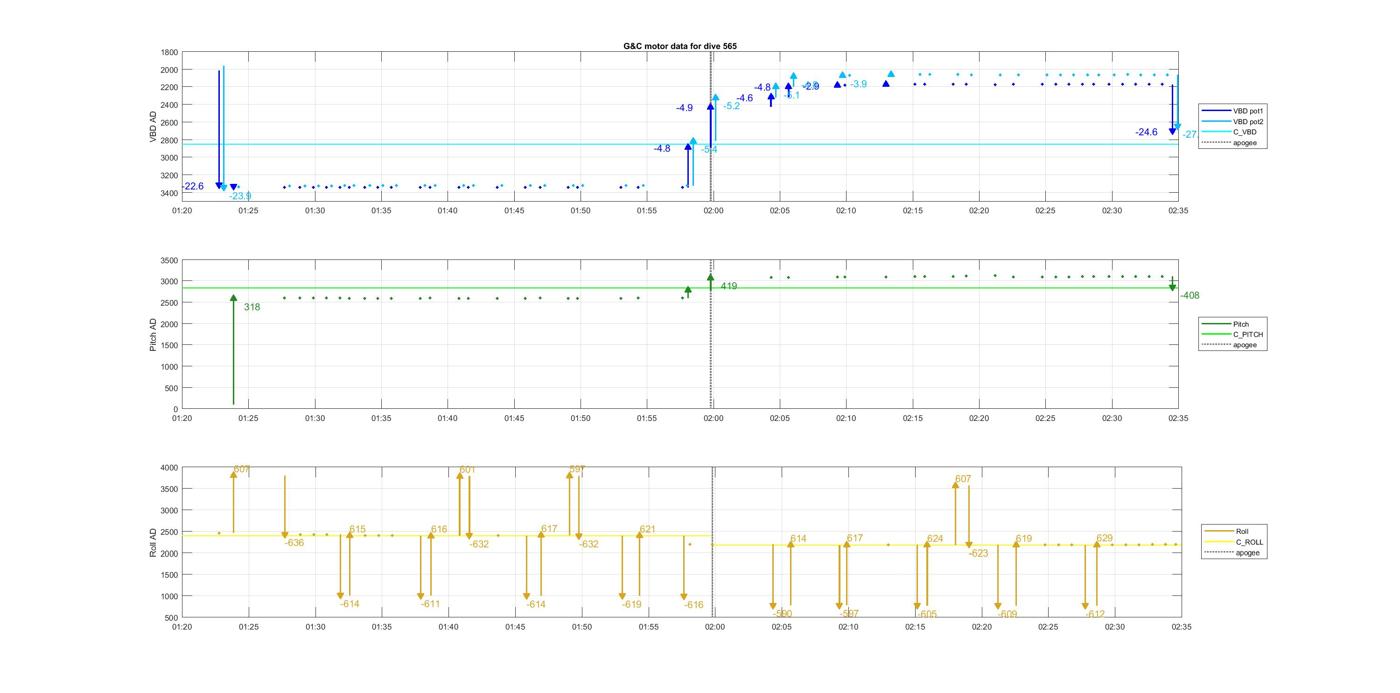Click the "0" tick on the Pitch axis

[x=176, y=409]
